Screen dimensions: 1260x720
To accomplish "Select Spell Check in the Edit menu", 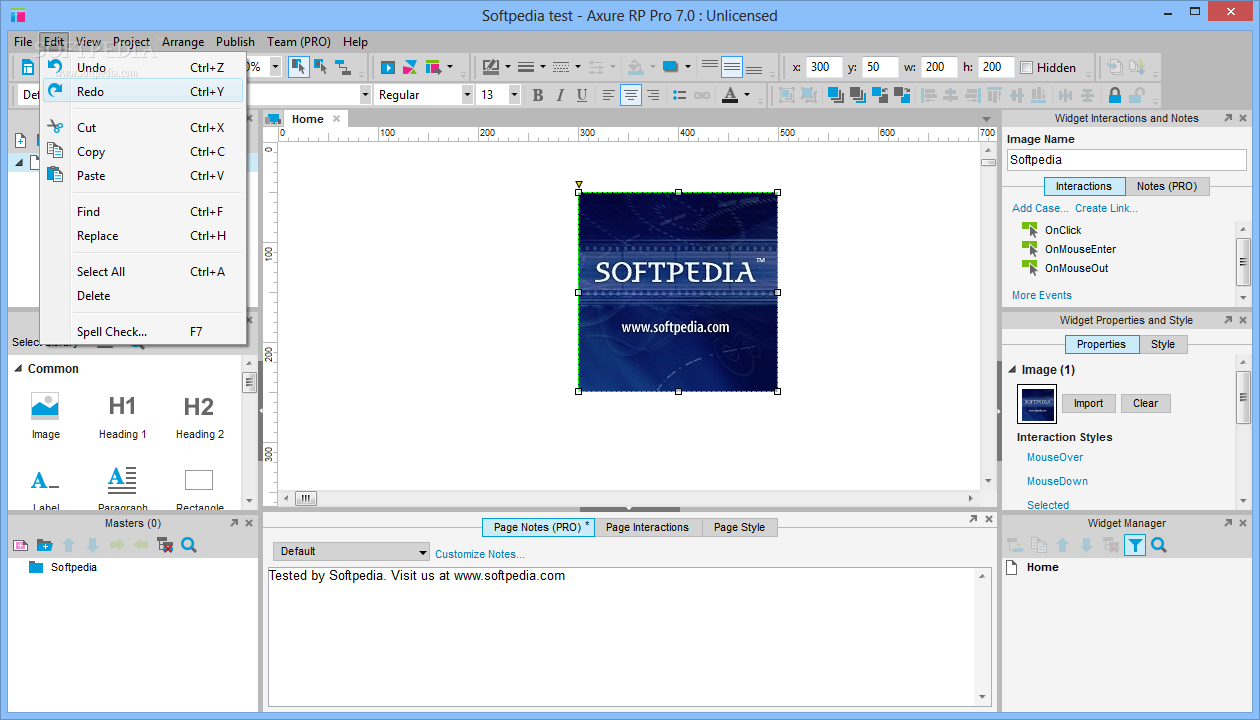I will coord(142,331).
